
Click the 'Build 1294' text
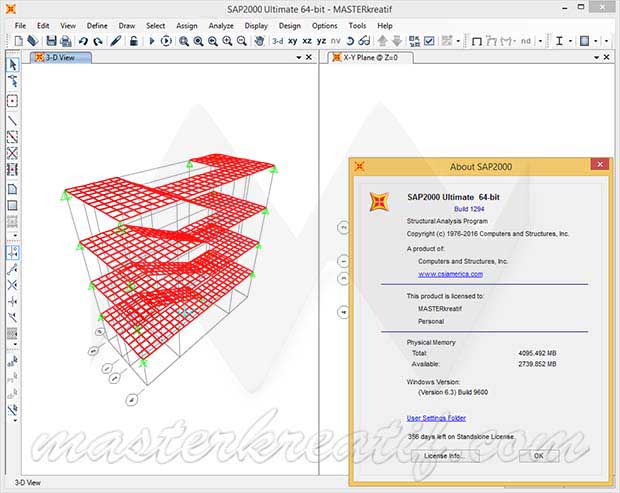click(469, 209)
